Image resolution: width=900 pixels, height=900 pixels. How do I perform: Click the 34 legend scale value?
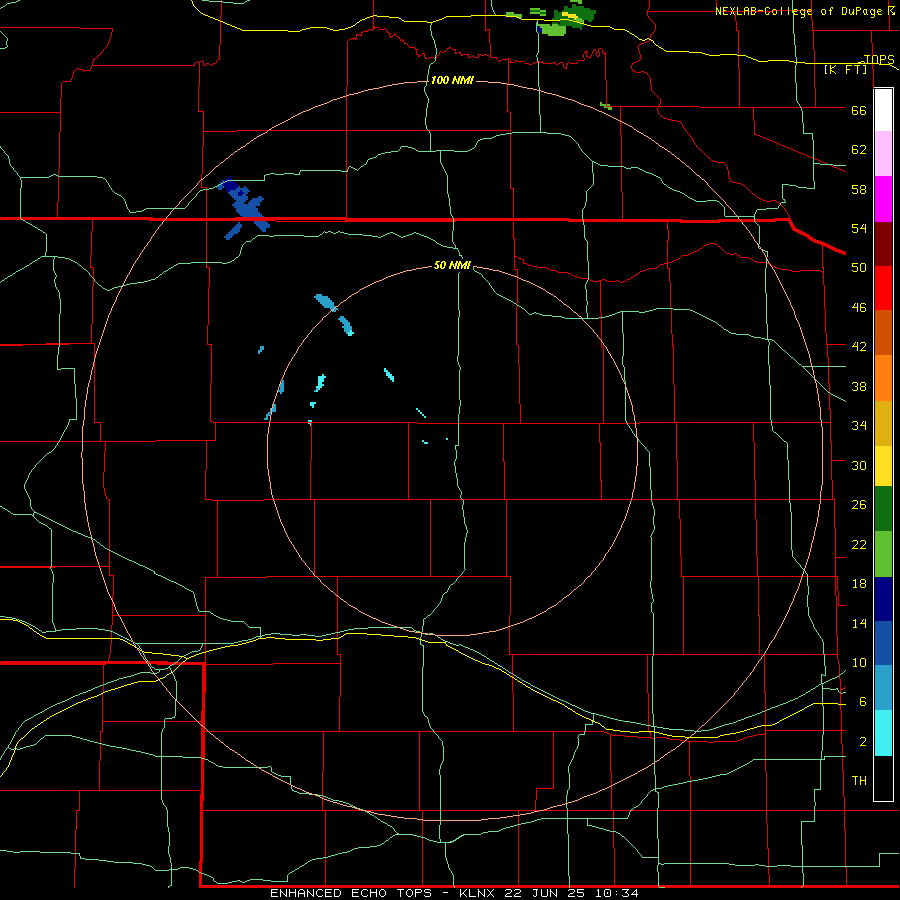point(859,425)
